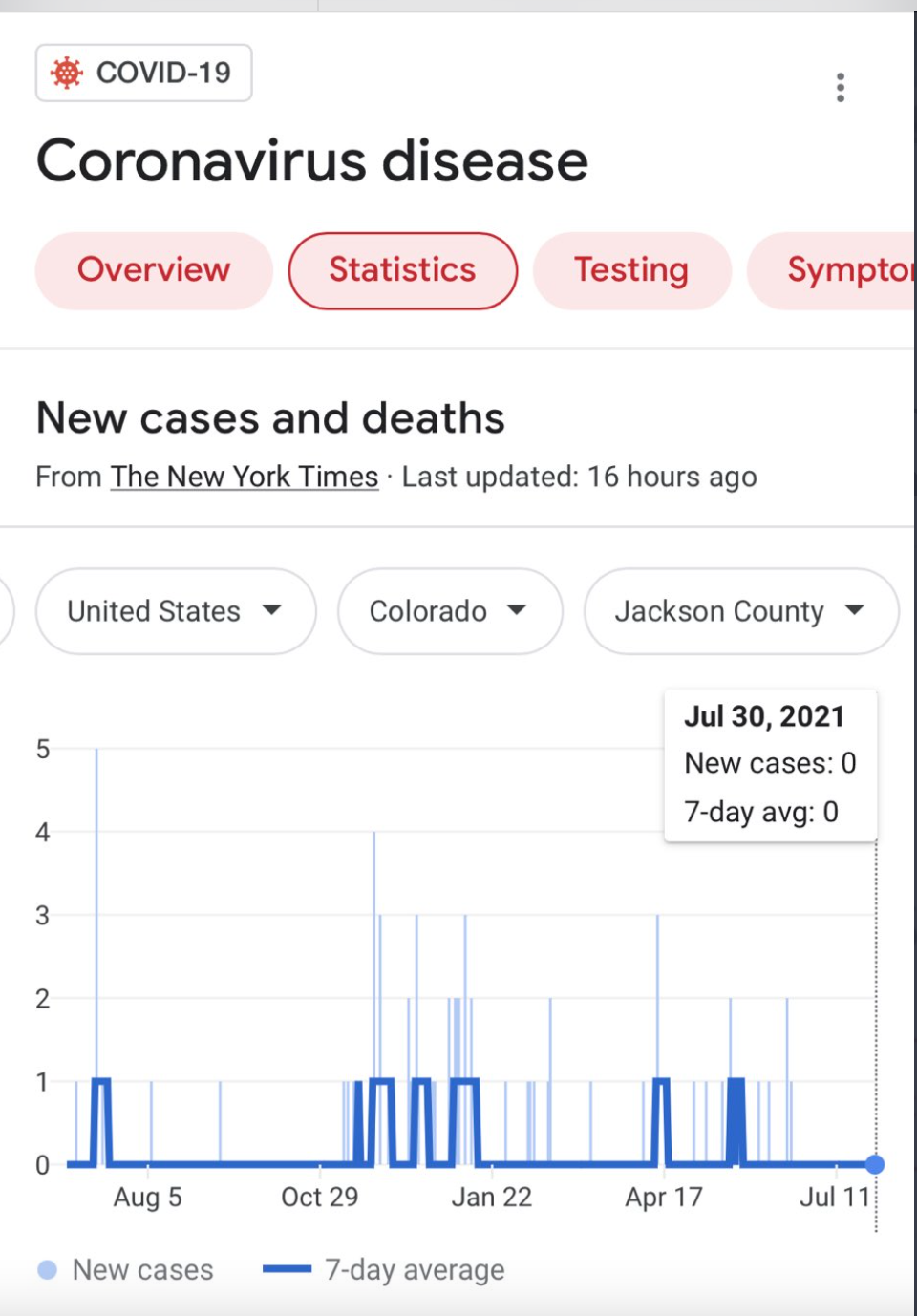The height and width of the screenshot is (1316, 917).
Task: Open the Symptoms tab
Action: tap(831, 270)
